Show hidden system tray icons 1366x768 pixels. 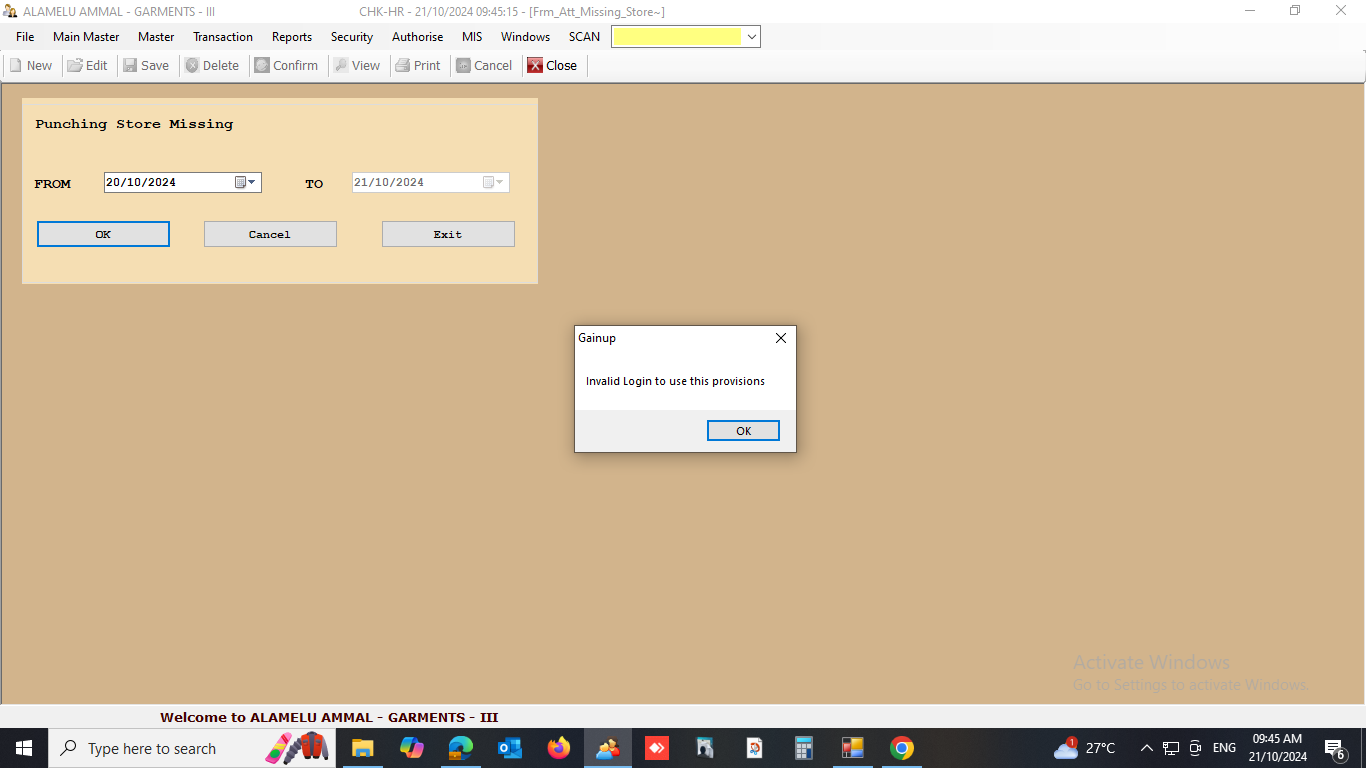(1146, 748)
